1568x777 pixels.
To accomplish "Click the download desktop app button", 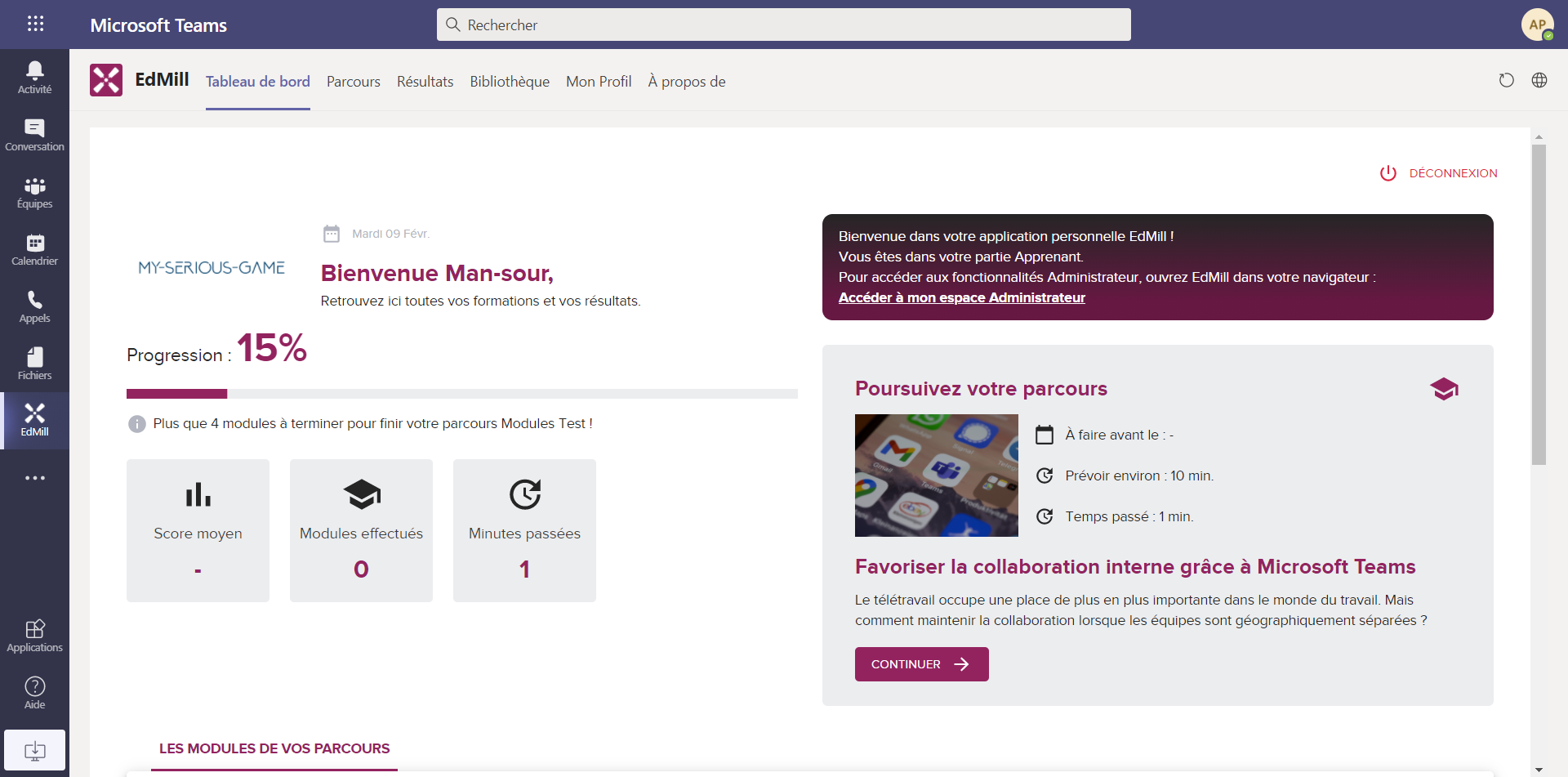I will [x=34, y=750].
